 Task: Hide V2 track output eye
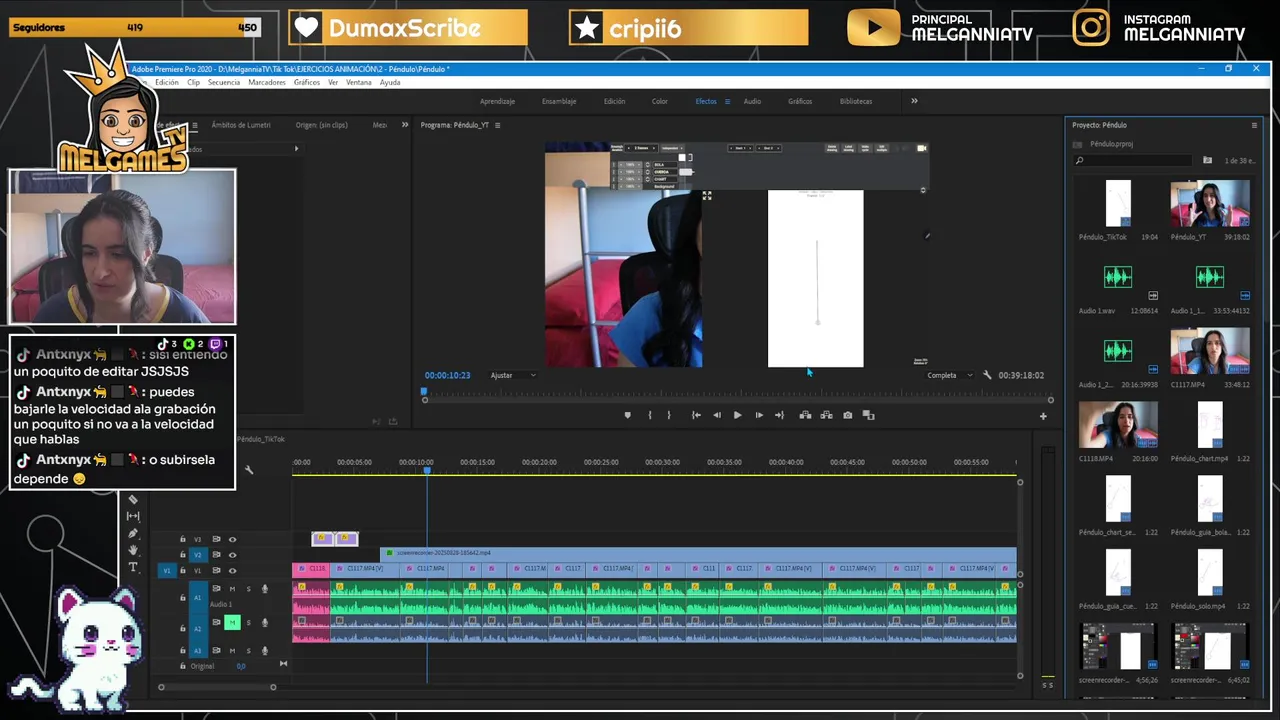coord(232,555)
